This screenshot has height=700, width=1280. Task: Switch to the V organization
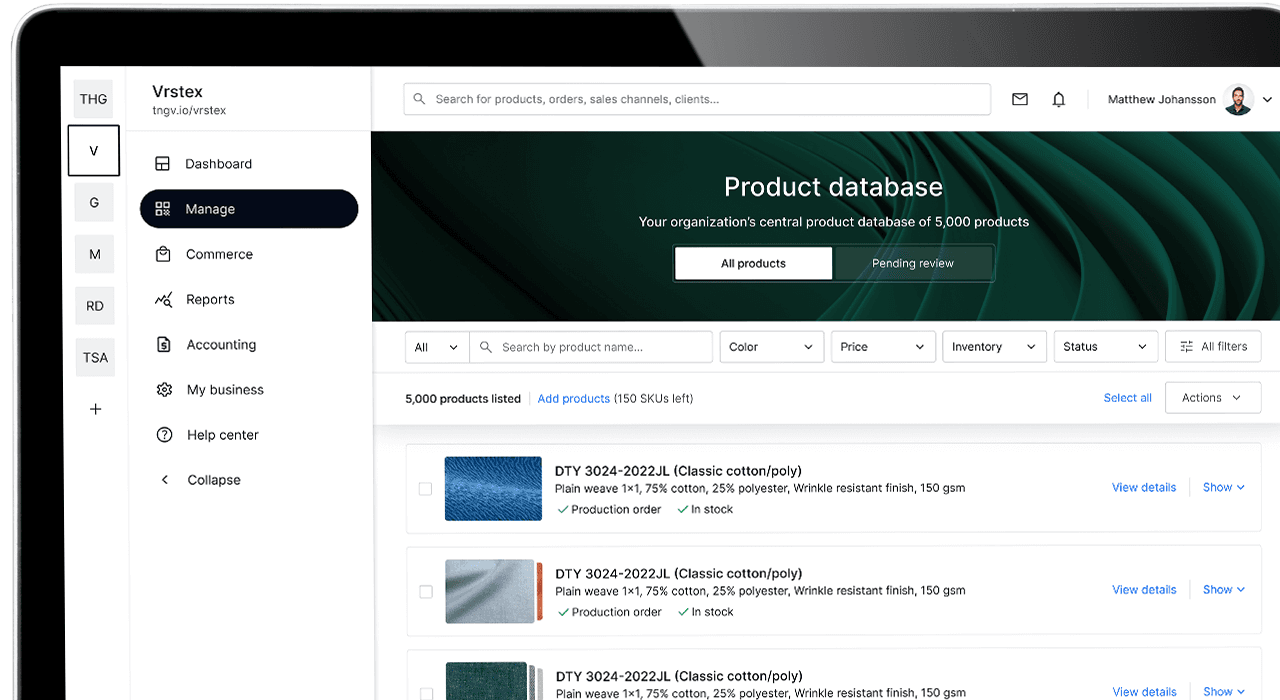tap(94, 151)
